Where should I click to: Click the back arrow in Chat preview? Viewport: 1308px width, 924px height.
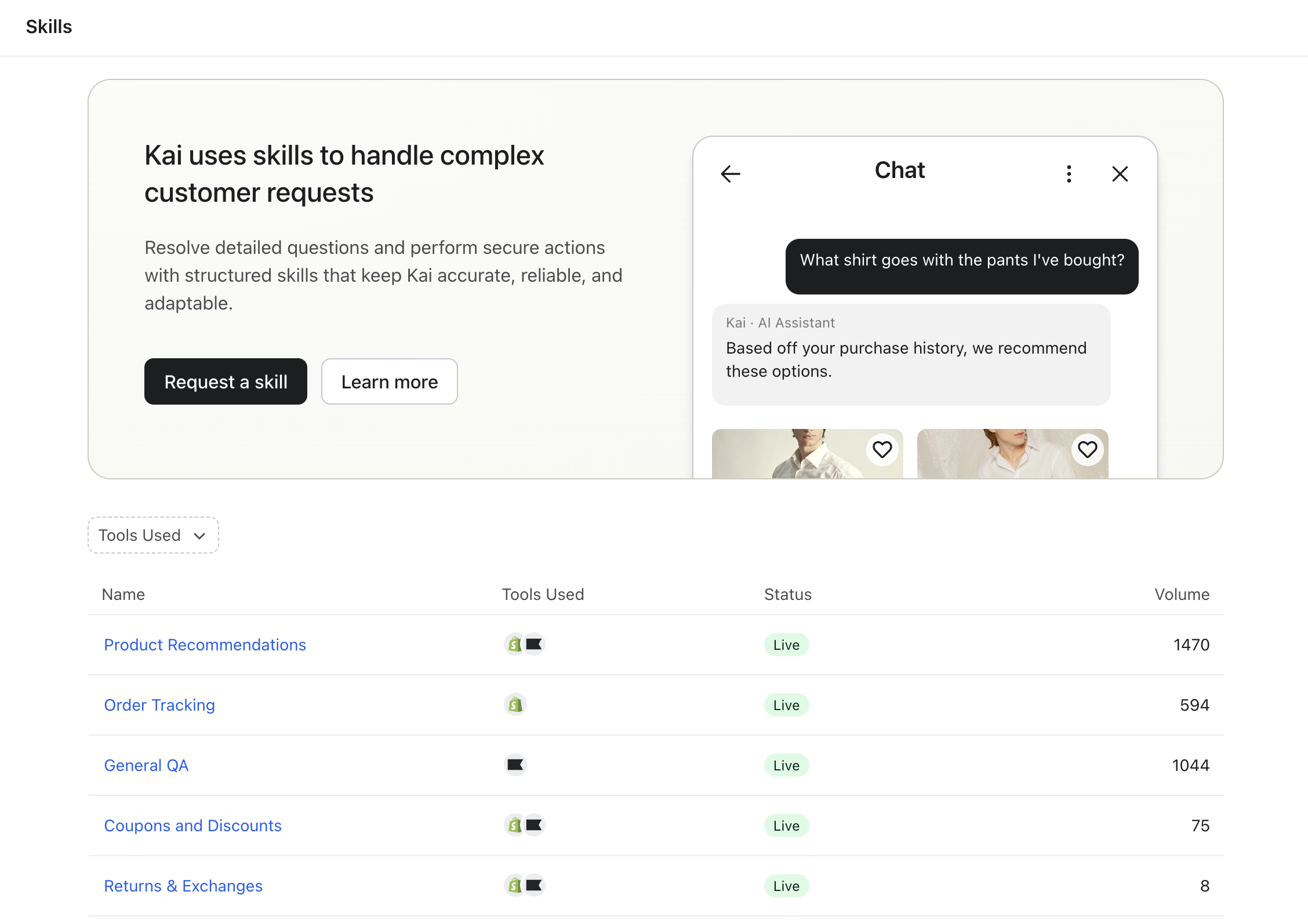click(731, 174)
